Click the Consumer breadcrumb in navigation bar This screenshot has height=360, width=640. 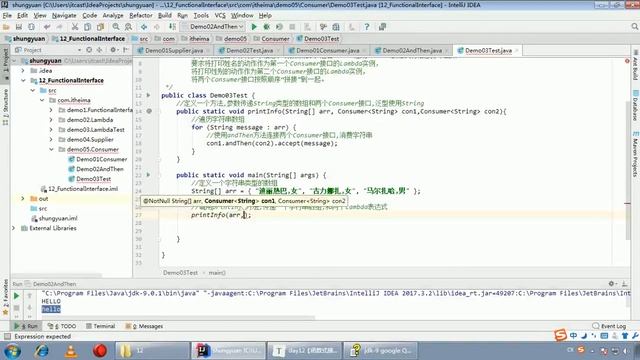pyautogui.click(x=271, y=39)
